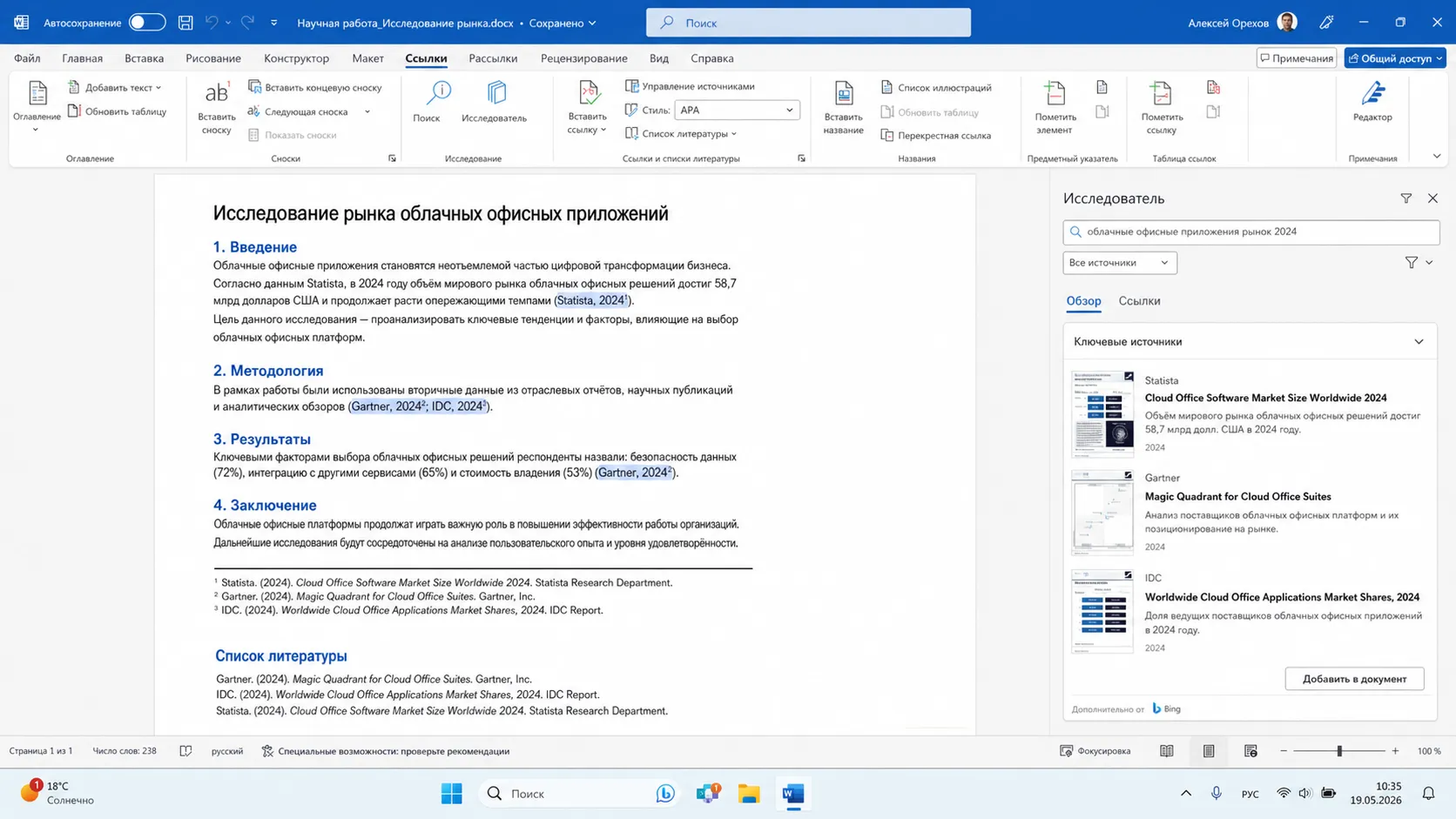Switch to the Справка tab
Screen dimensions: 1456x819
pyautogui.click(x=711, y=58)
